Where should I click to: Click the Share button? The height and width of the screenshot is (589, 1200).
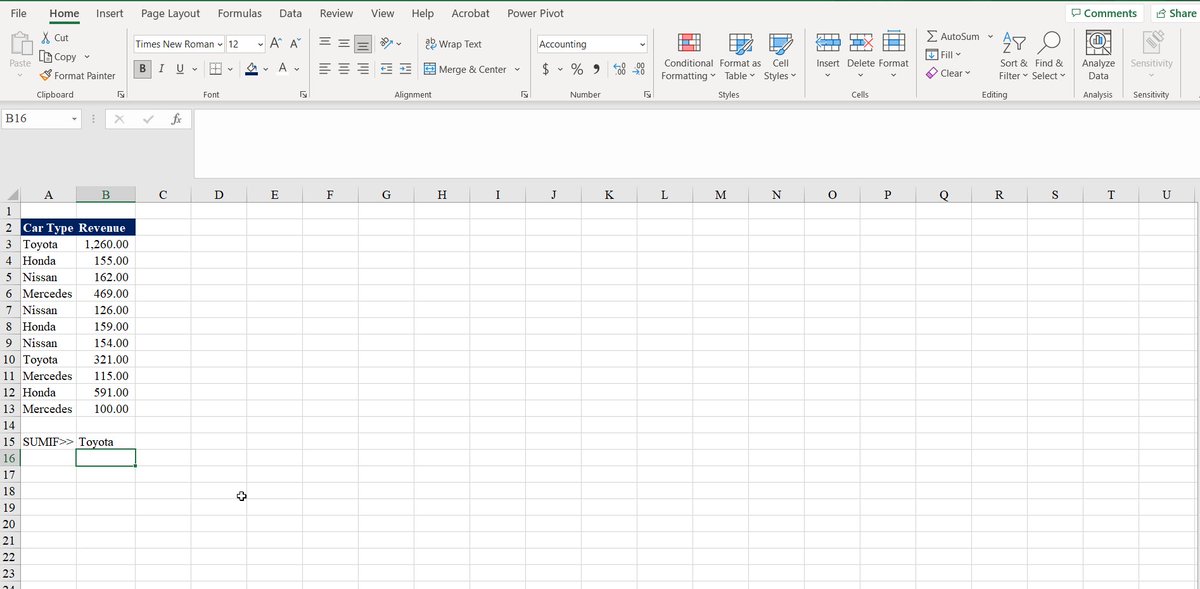(1175, 13)
